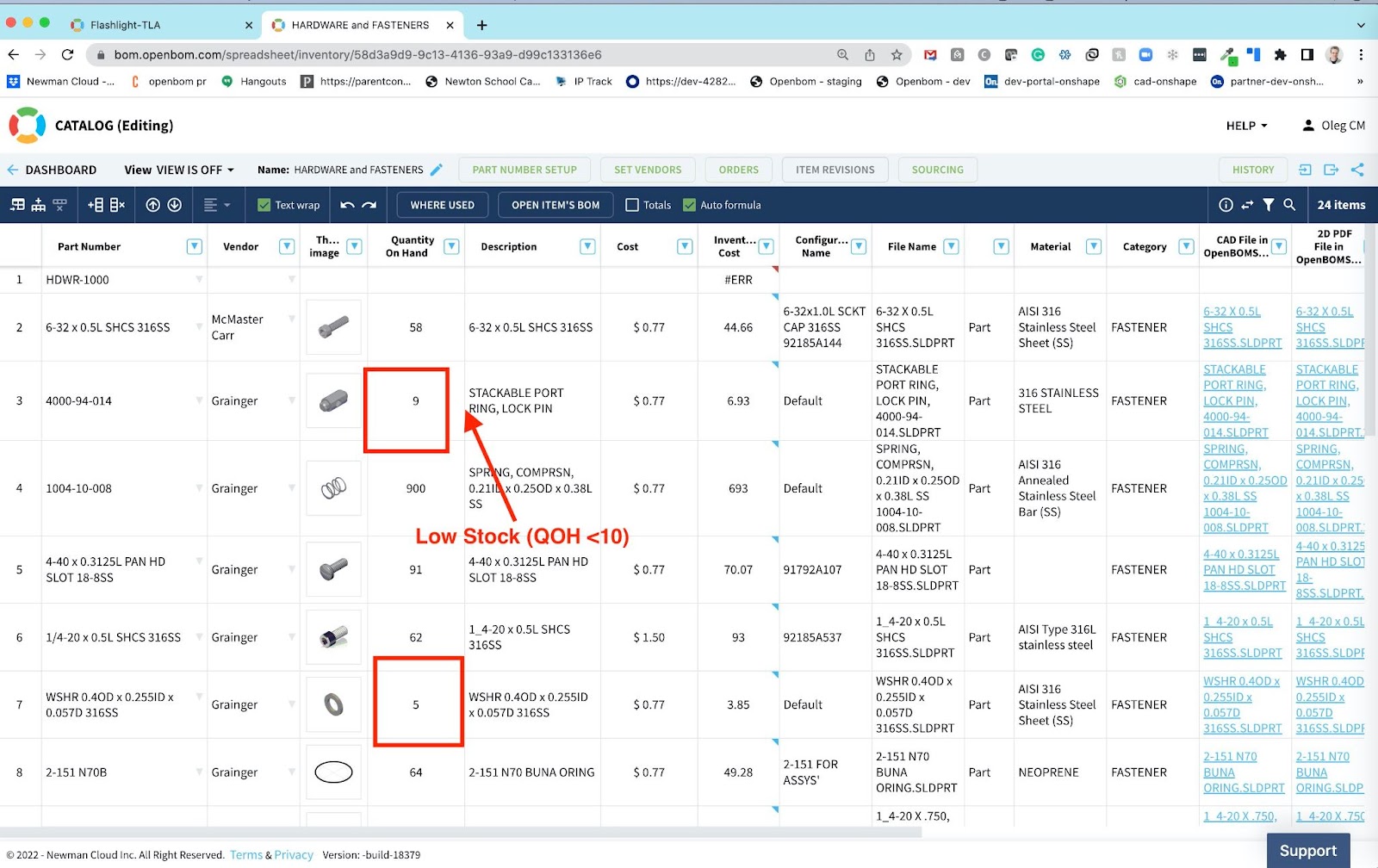This screenshot has height=868, width=1378.
Task: Click the browser address bar URL
Action: click(x=357, y=54)
